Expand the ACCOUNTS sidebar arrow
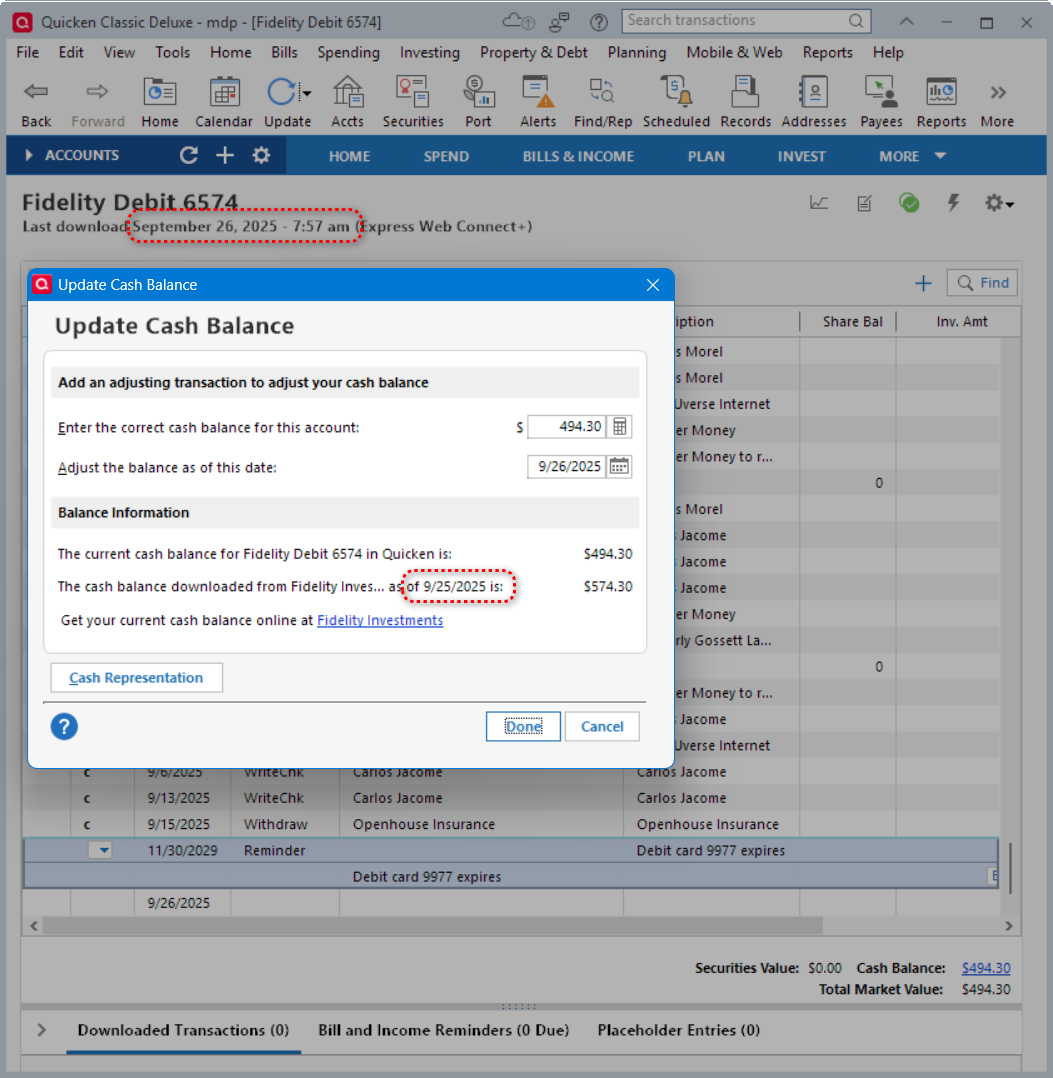Image resolution: width=1053 pixels, height=1078 pixels. [29, 155]
